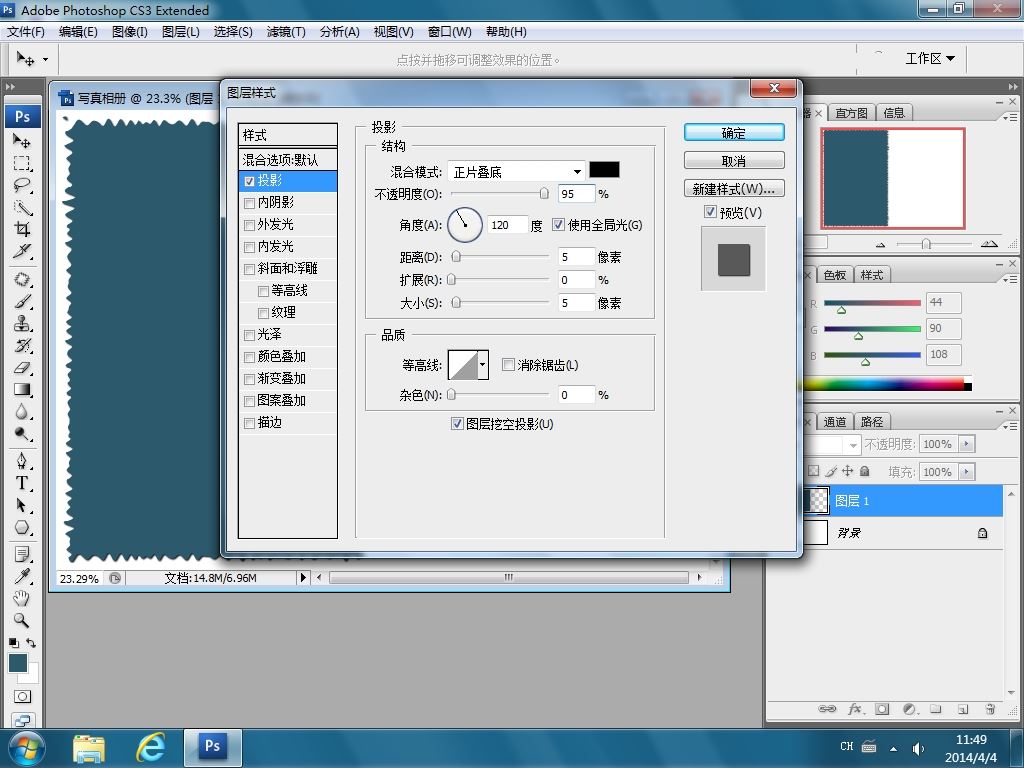Viewport: 1024px width, 768px height.
Task: Uncheck the 投影 drop shadow style
Action: point(249,181)
